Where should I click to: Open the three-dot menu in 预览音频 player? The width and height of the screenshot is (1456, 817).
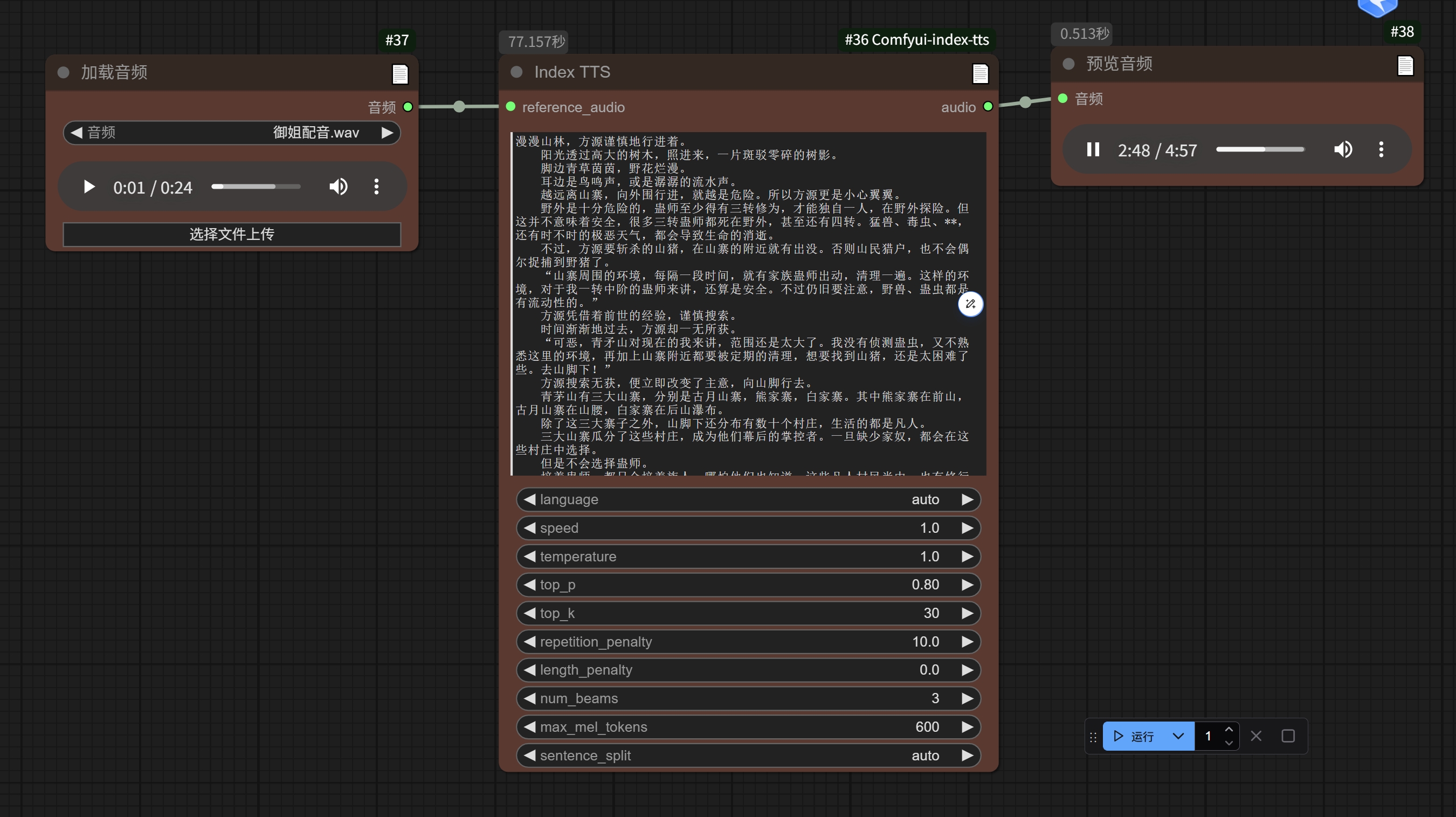click(1381, 150)
